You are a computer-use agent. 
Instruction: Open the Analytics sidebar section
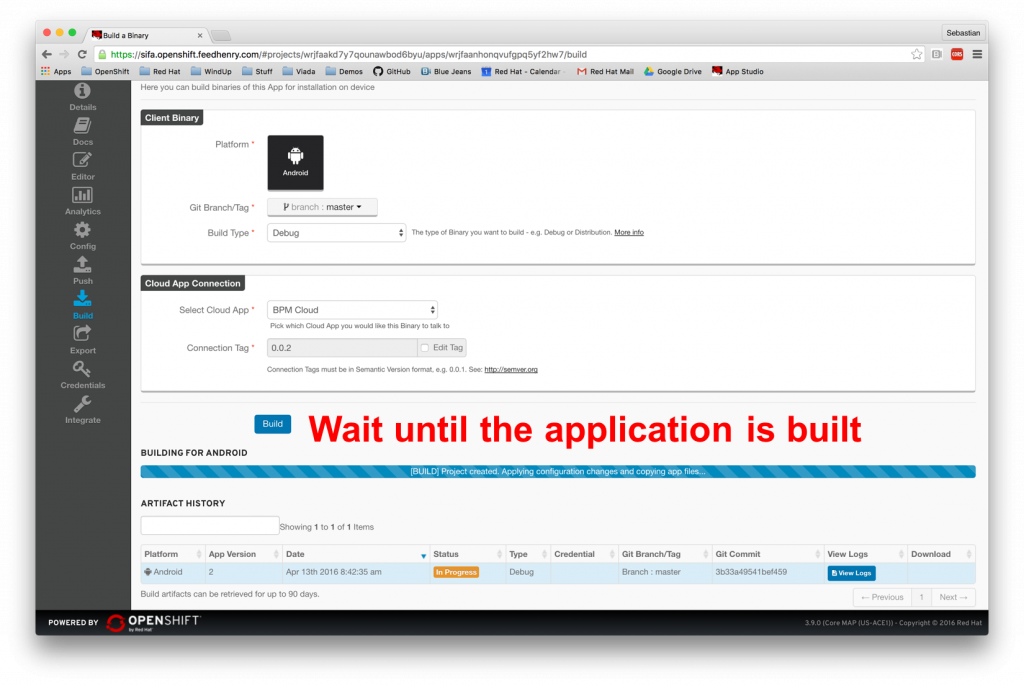coord(82,201)
